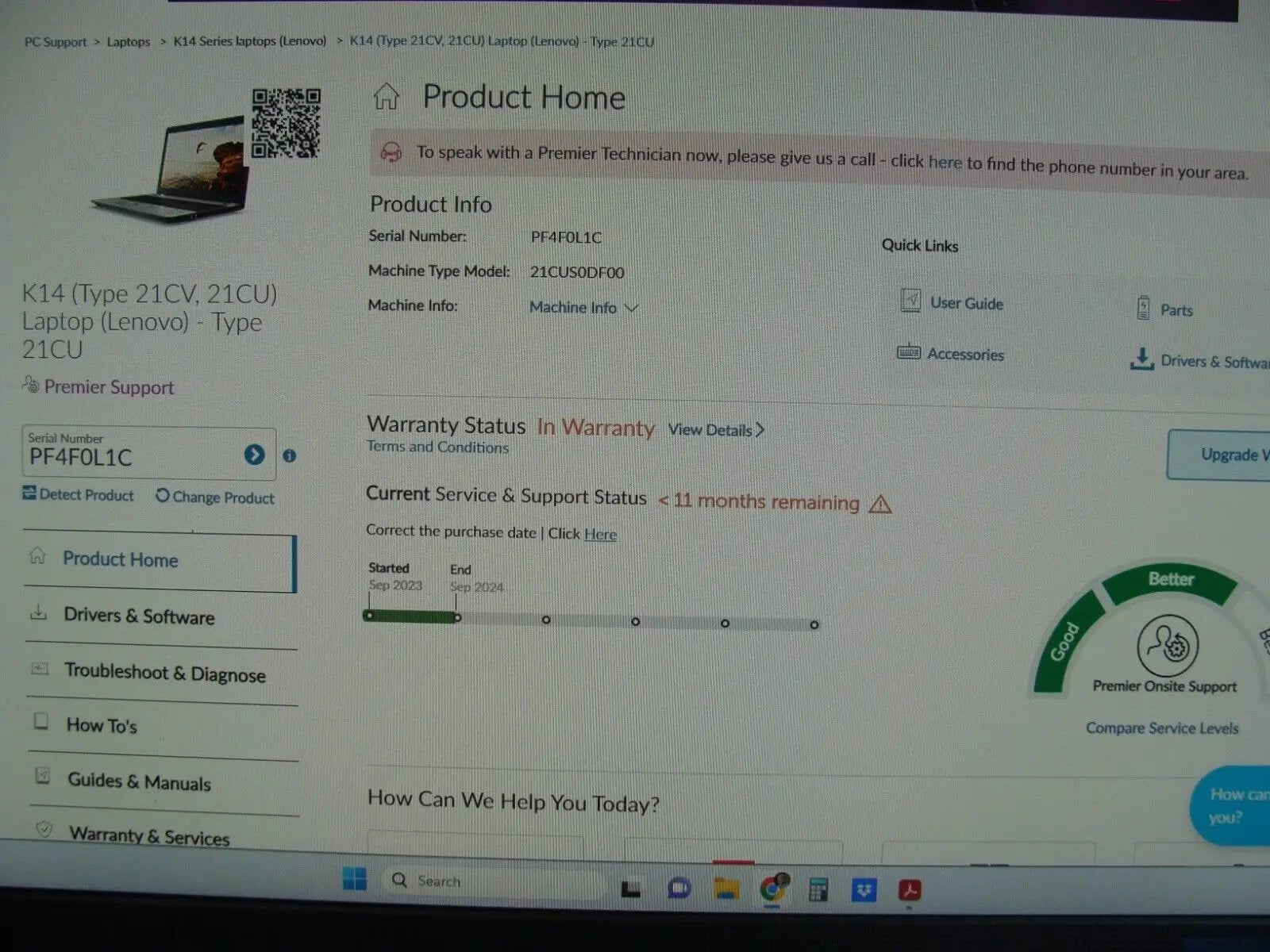Open warranty View Details

[x=715, y=430]
